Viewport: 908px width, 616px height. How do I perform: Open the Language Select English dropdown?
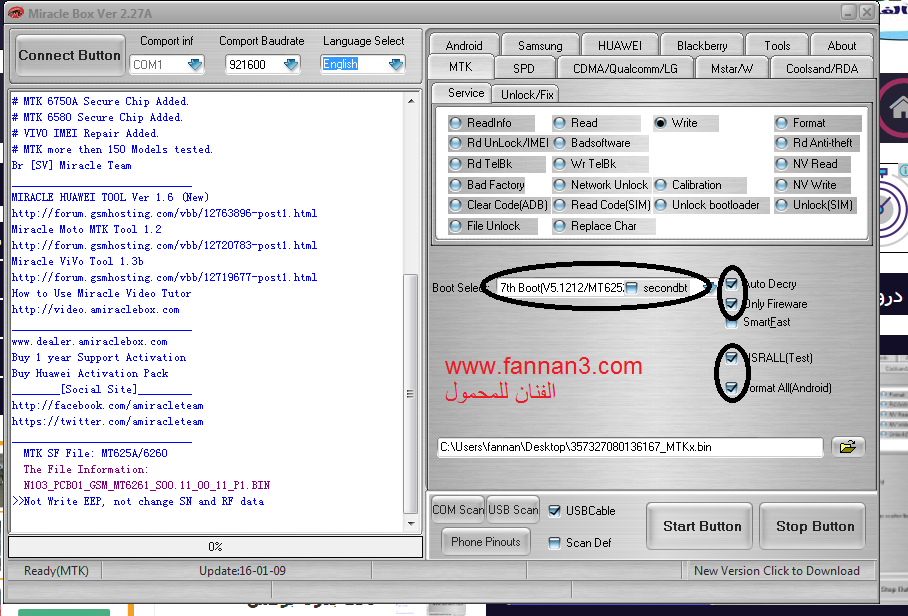tap(396, 64)
